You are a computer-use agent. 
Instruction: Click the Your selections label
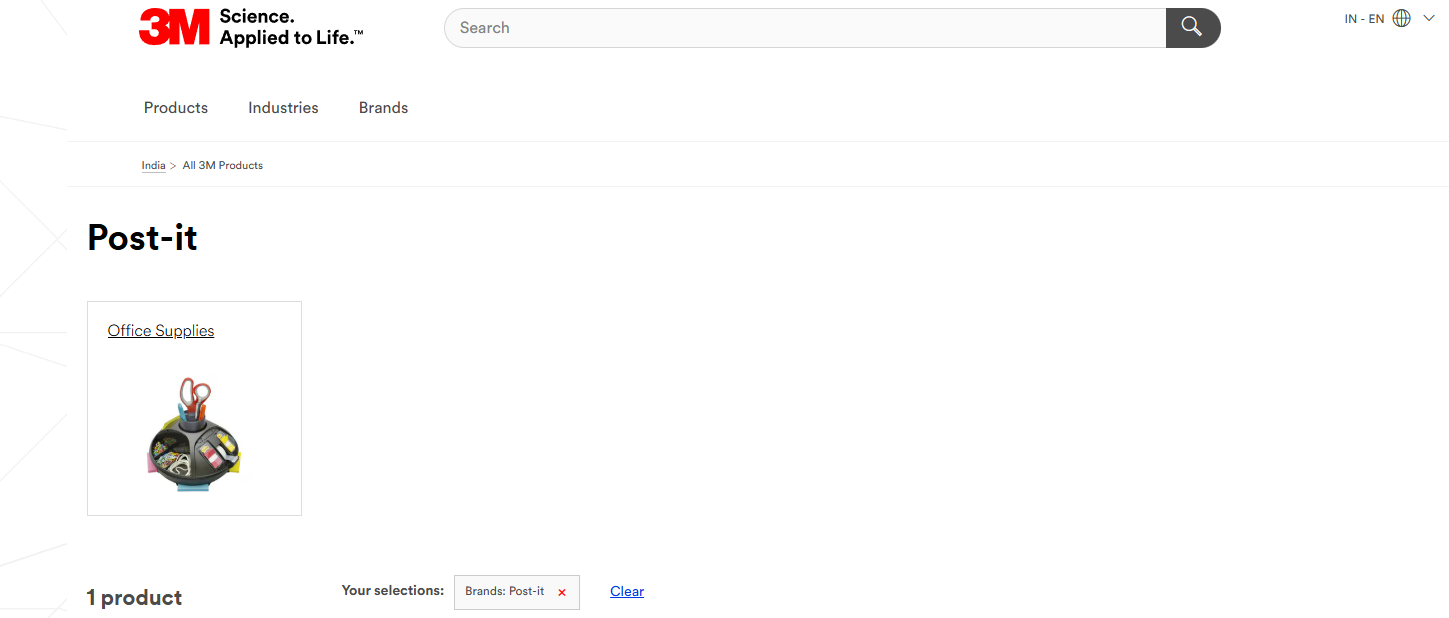[x=393, y=590]
